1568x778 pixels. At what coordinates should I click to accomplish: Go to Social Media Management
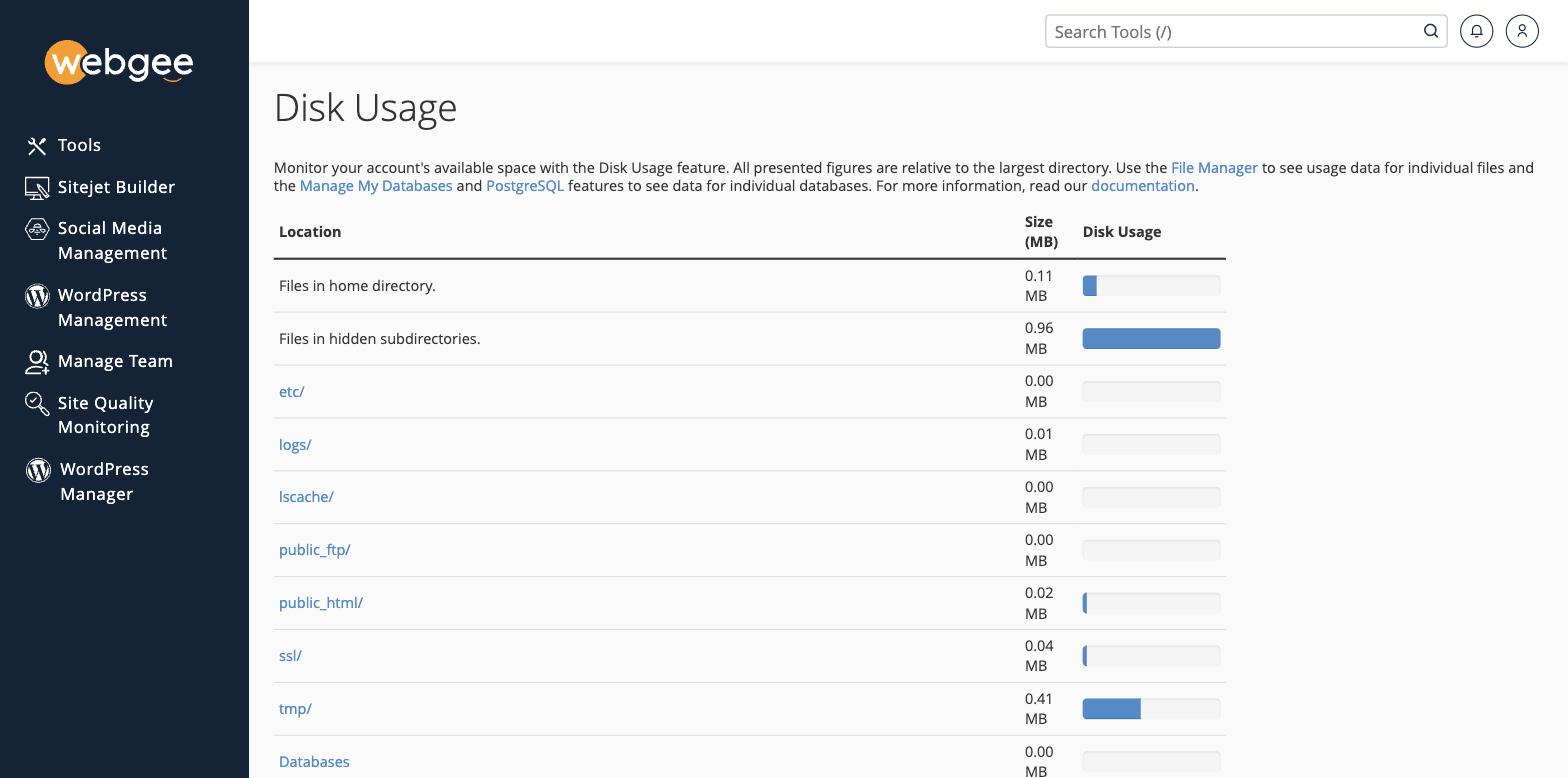click(112, 240)
